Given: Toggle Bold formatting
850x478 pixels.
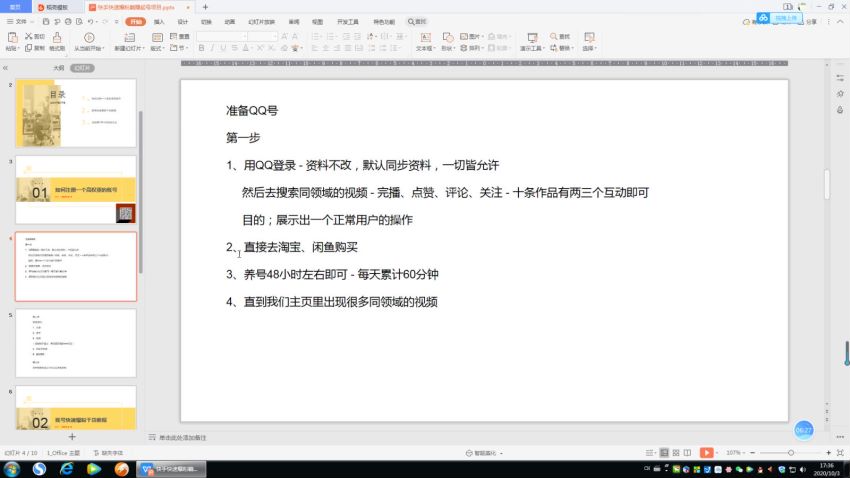Looking at the screenshot, I should [x=202, y=48].
